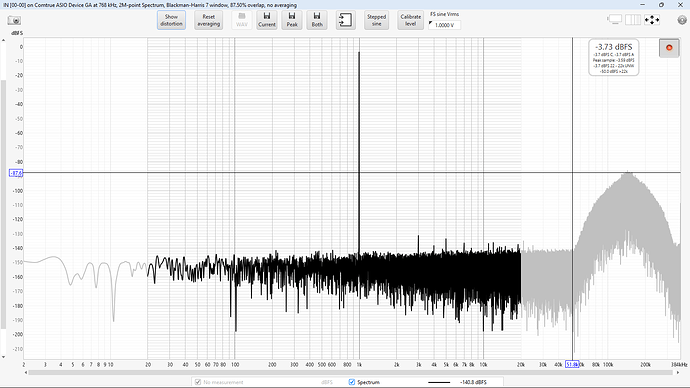Click the greyed WAV save icon
The image size is (690, 388).
tap(242, 20)
